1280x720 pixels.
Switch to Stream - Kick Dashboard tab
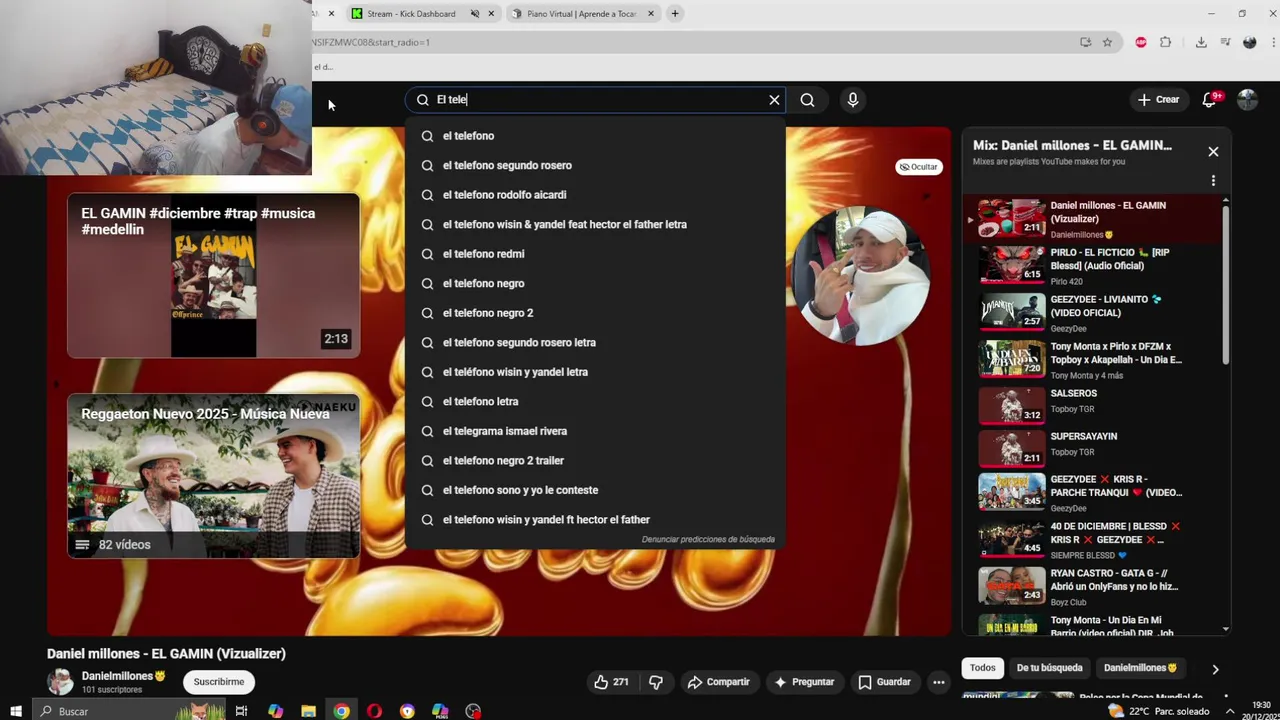click(411, 14)
